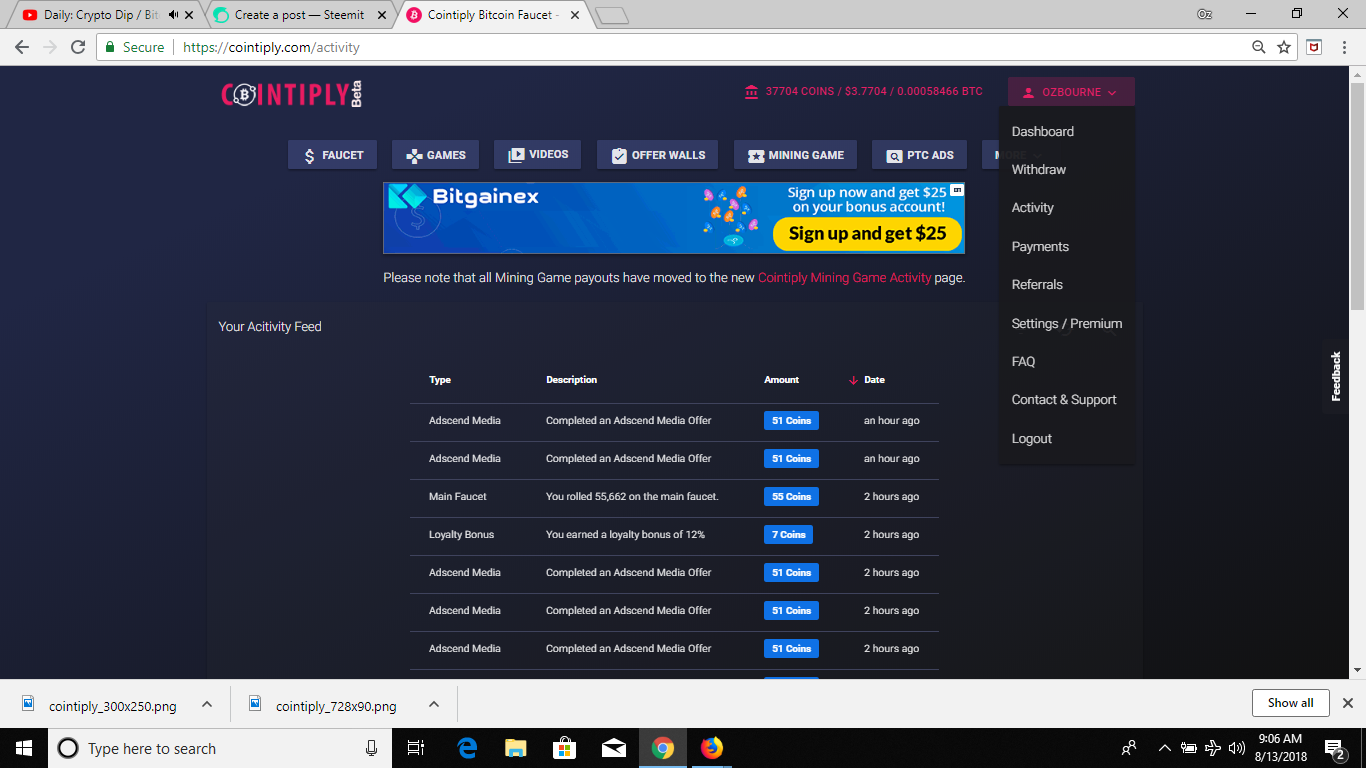Click the Loyalty Bonus type cell

[461, 535]
